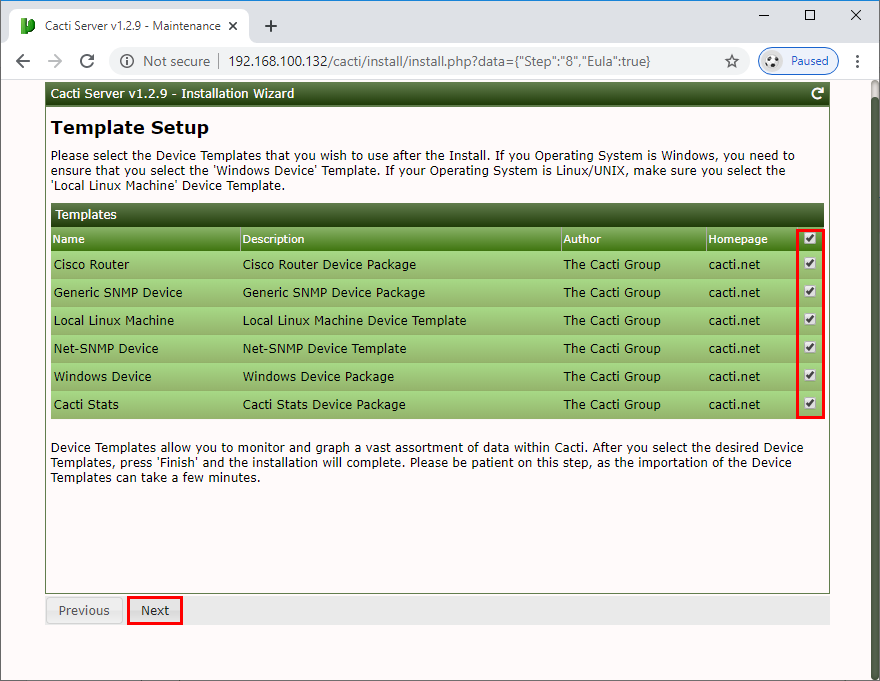880x681 pixels.
Task: Uncheck the Windows Device checkbox
Action: point(810,375)
